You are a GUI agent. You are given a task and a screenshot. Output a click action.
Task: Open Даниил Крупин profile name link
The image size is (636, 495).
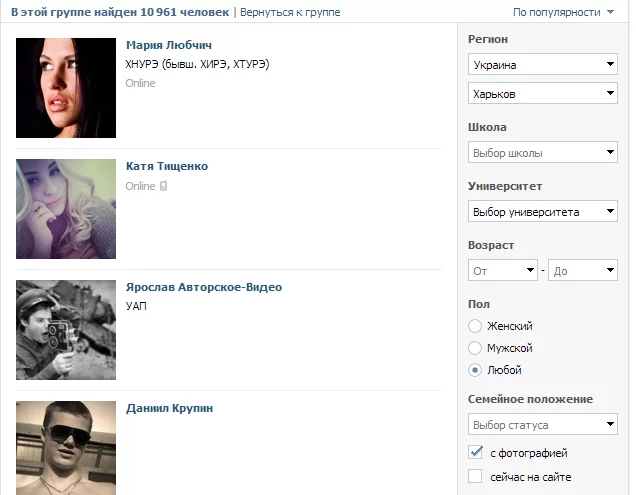[169, 408]
